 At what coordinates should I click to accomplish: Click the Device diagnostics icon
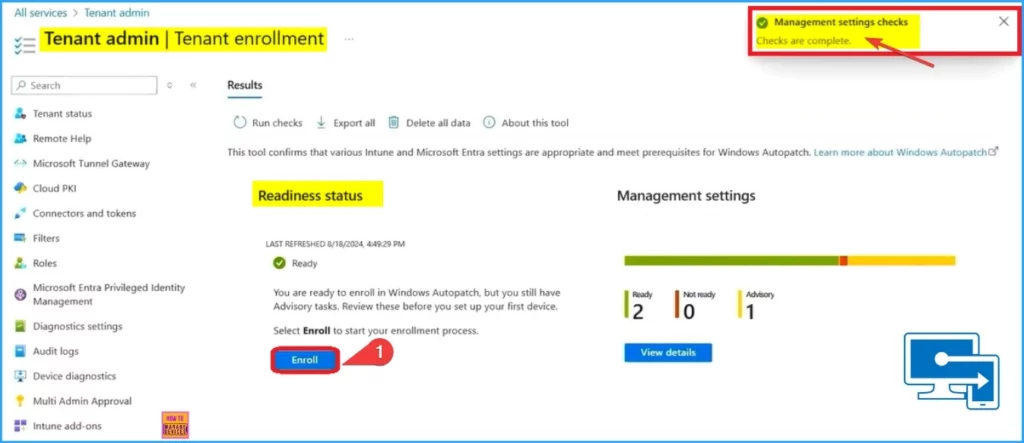pyautogui.click(x=20, y=376)
